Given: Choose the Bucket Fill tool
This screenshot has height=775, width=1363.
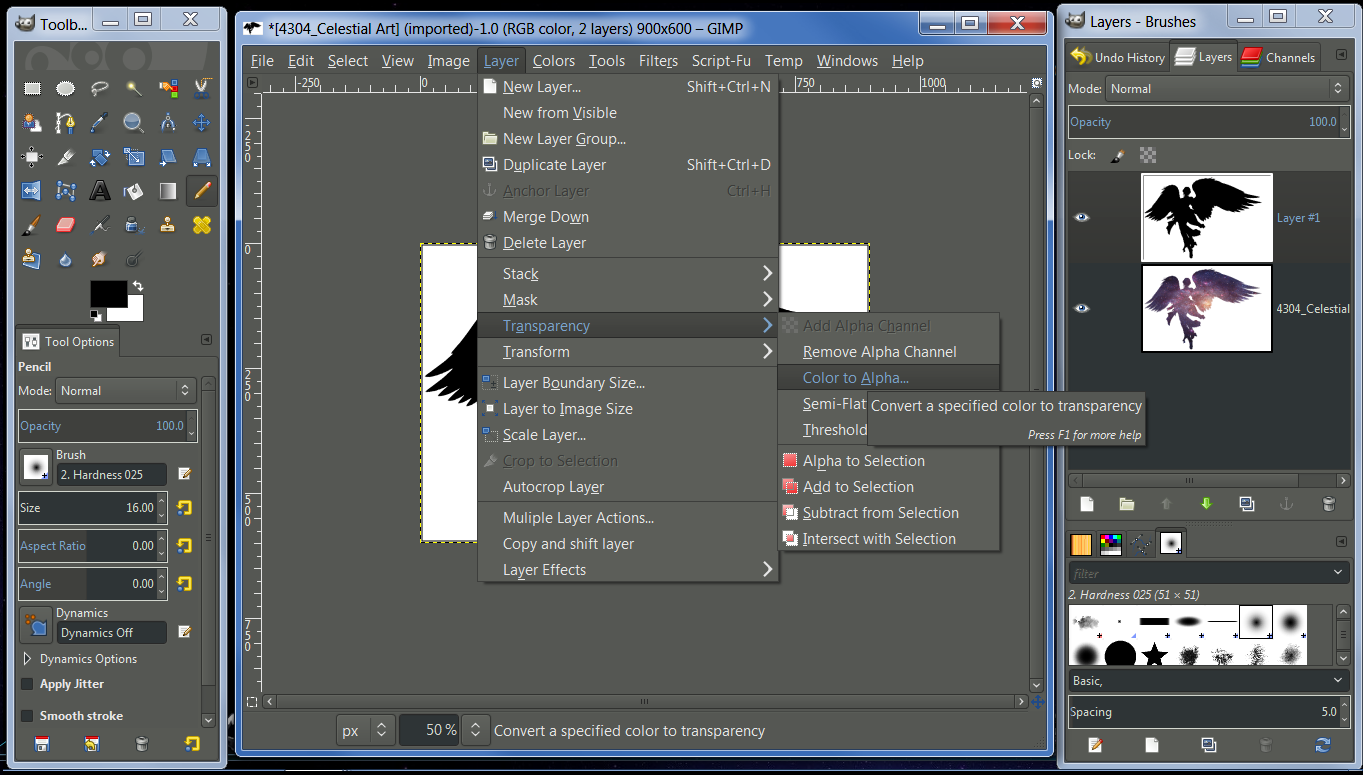Looking at the screenshot, I should (x=134, y=191).
